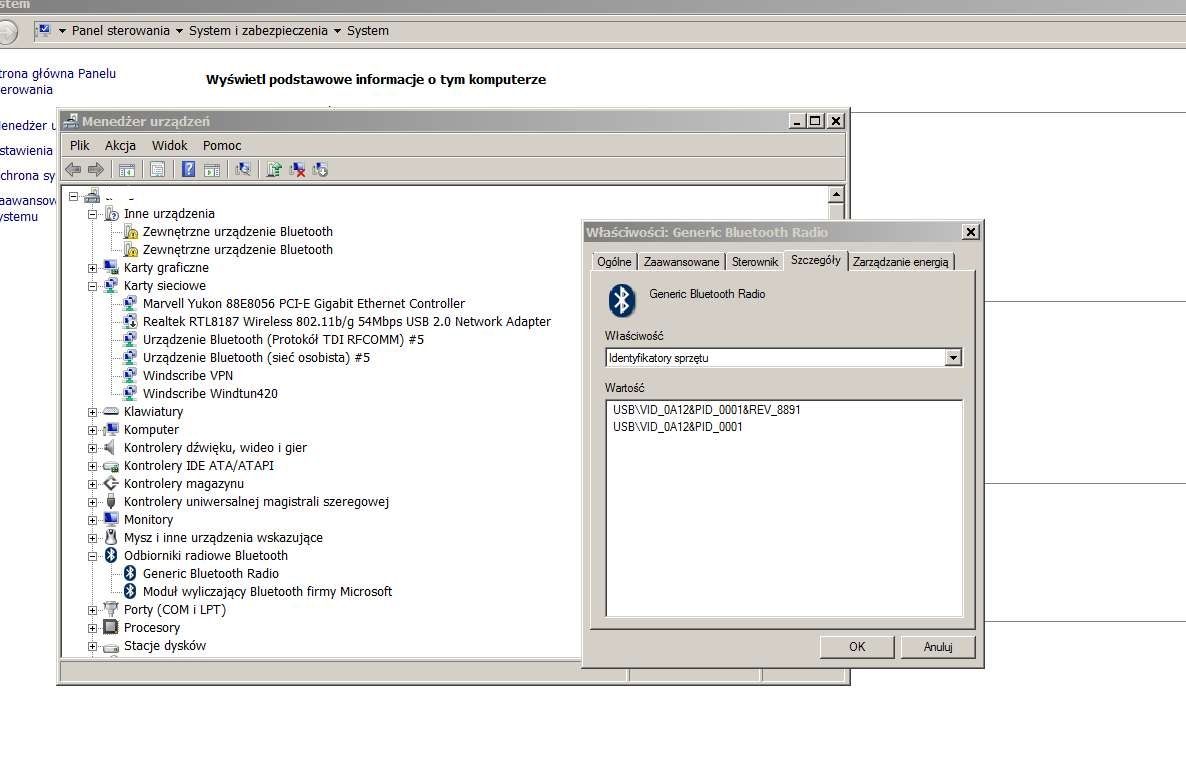The image size is (1186, 775).
Task: Click the Forward arrow in Device Manager toolbar
Action: tap(95, 169)
